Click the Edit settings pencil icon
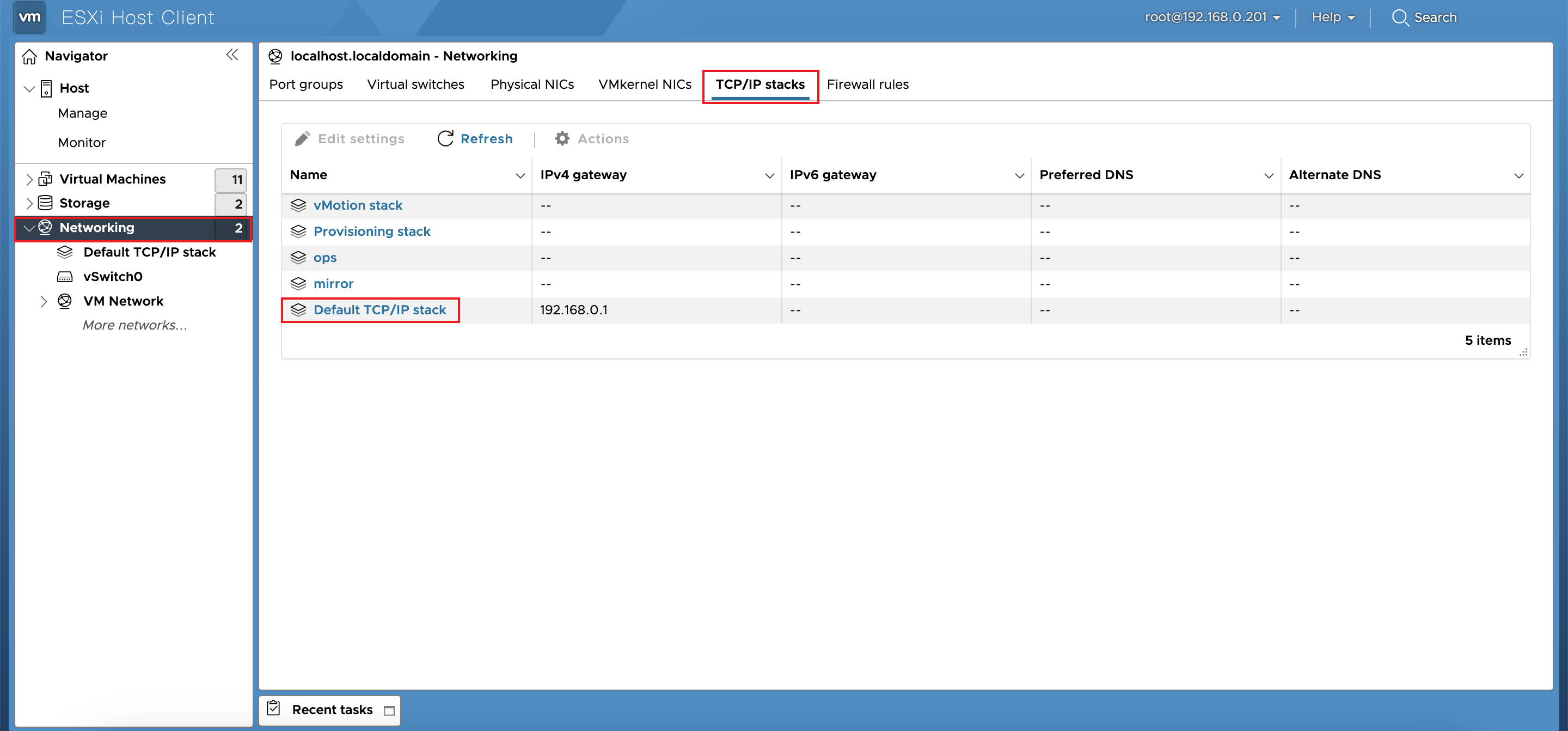Viewport: 1568px width, 731px height. (303, 139)
